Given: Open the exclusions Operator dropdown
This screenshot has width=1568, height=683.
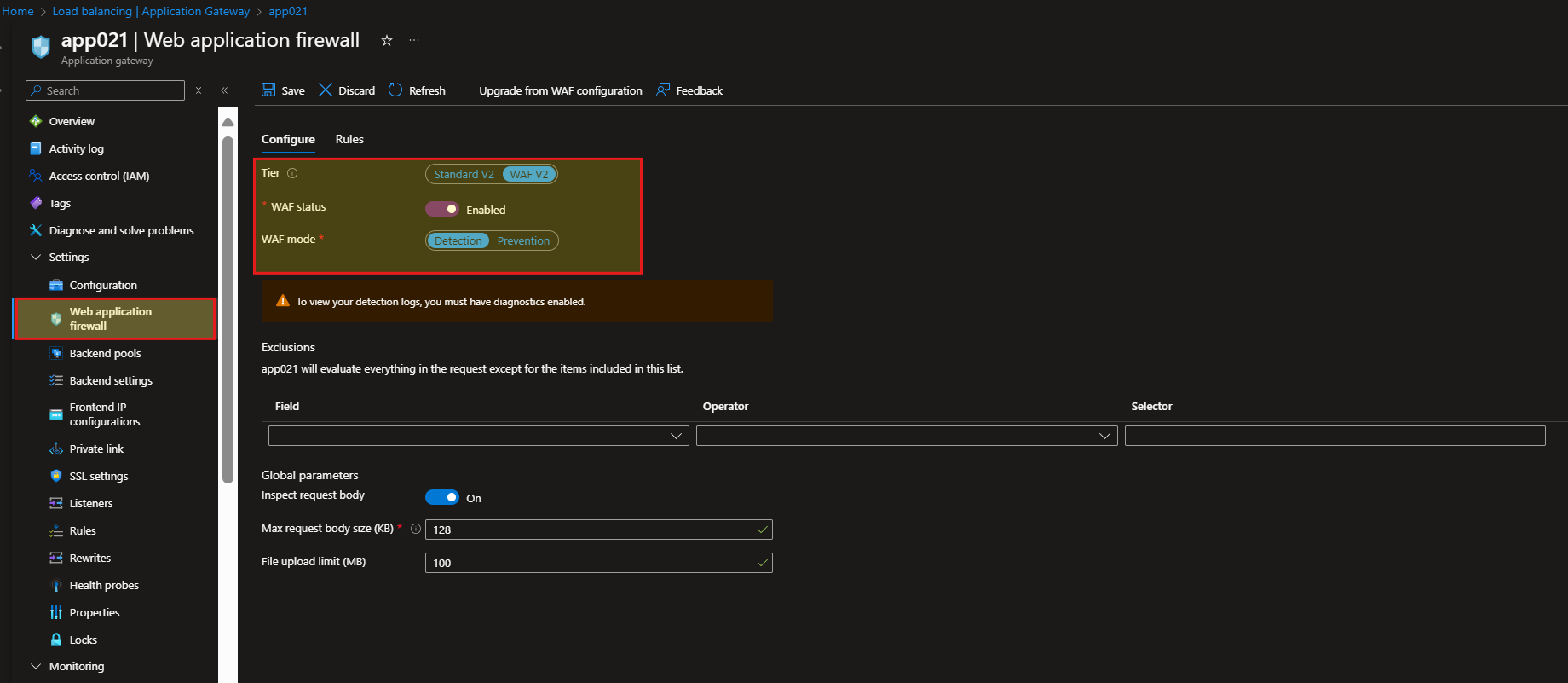Looking at the screenshot, I should [907, 436].
